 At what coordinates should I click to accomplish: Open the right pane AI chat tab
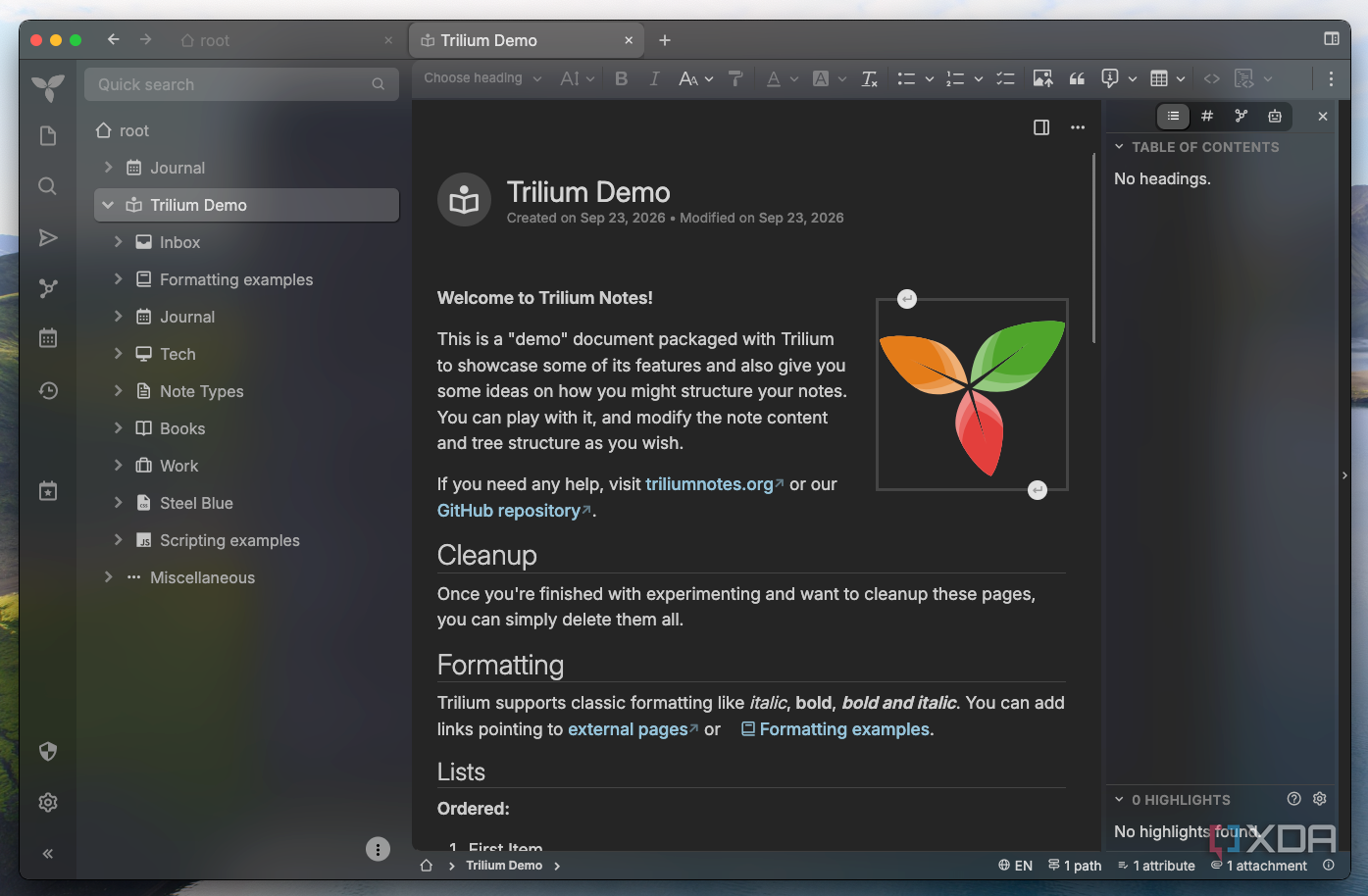1275,116
